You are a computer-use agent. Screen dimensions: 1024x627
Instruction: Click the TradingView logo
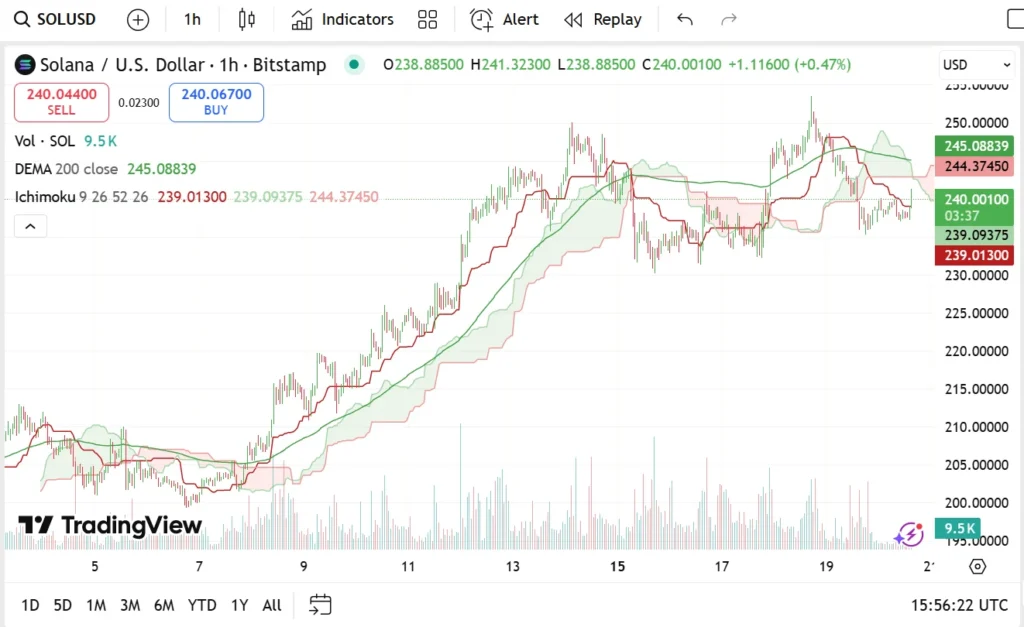click(108, 524)
